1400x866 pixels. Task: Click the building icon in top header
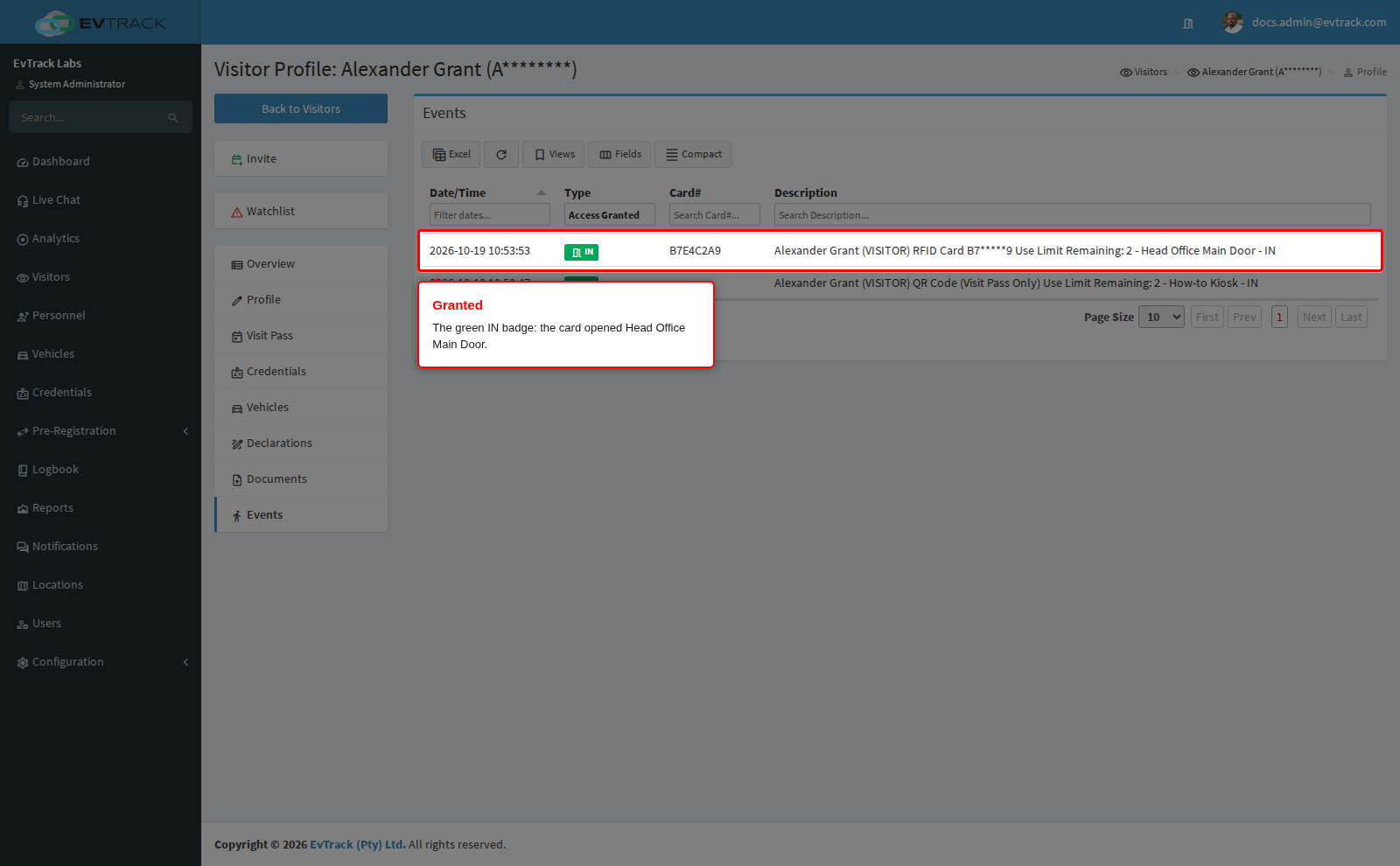click(x=1188, y=24)
